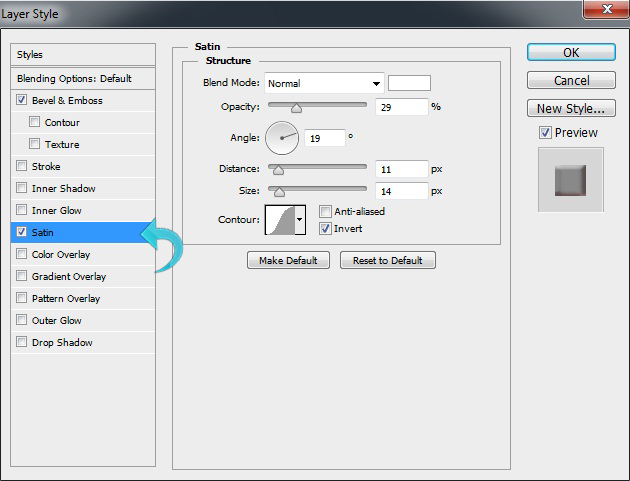Tick the Color Overlay checkbox
Image resolution: width=630 pixels, height=481 pixels.
(22, 254)
